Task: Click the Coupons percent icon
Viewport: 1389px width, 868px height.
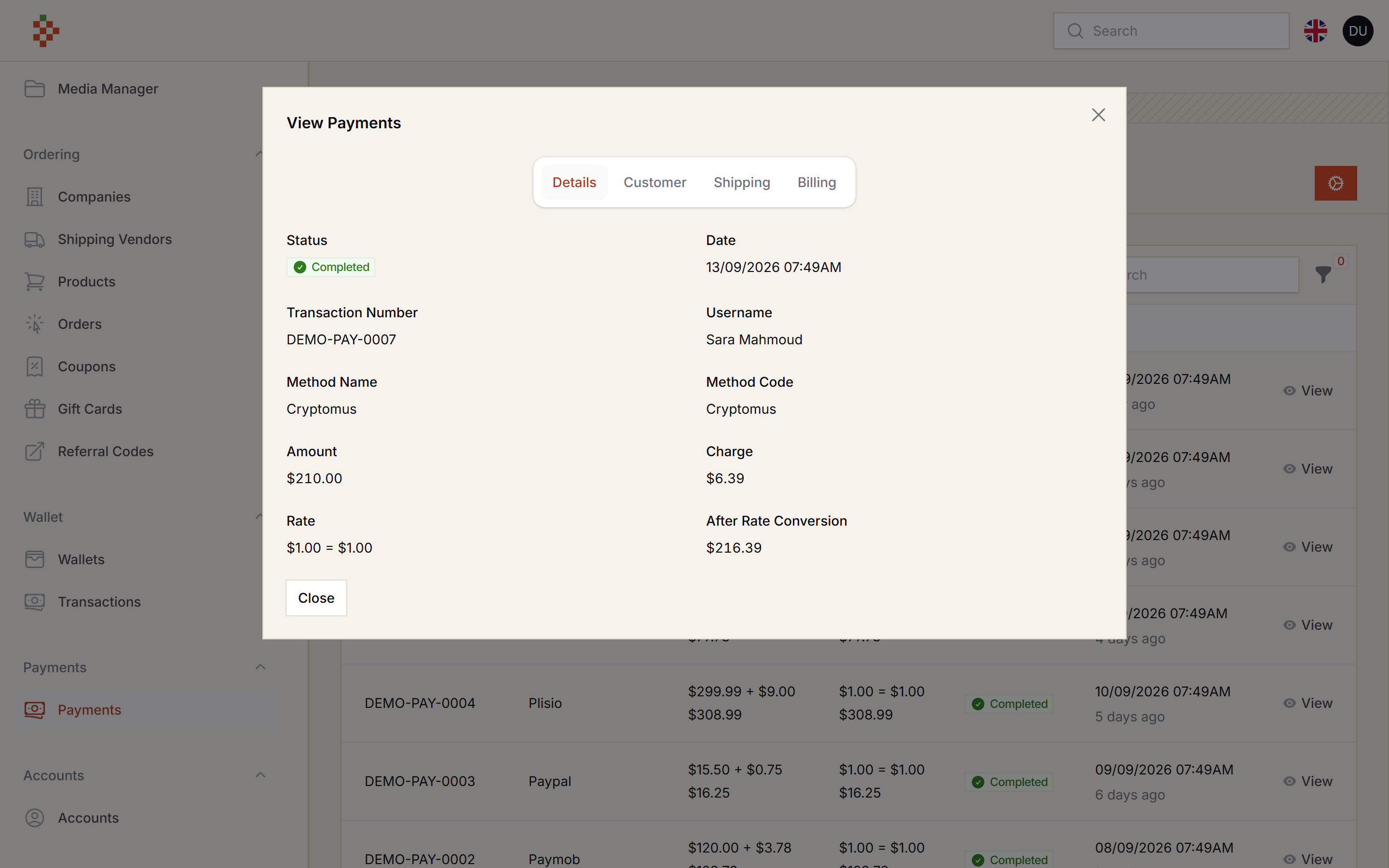Action: click(x=34, y=367)
